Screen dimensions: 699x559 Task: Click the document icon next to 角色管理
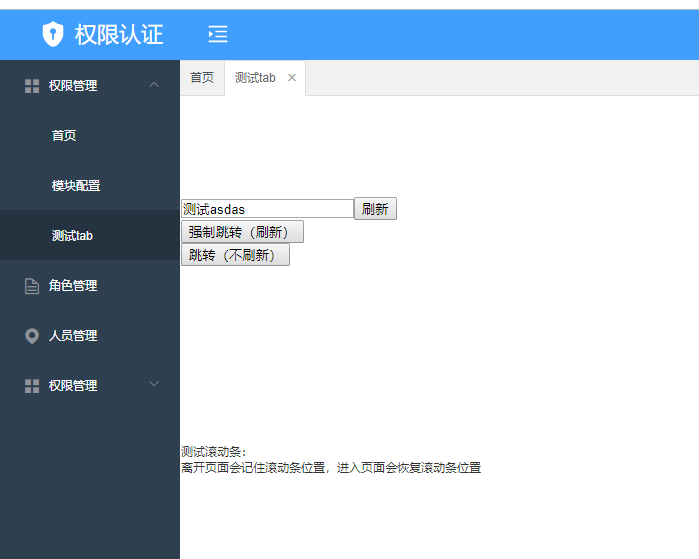(x=32, y=286)
